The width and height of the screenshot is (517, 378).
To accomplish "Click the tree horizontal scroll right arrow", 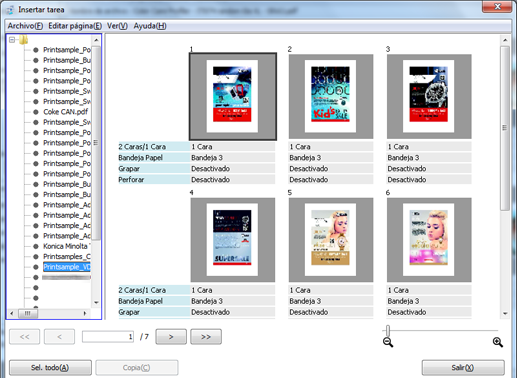I will [85, 313].
